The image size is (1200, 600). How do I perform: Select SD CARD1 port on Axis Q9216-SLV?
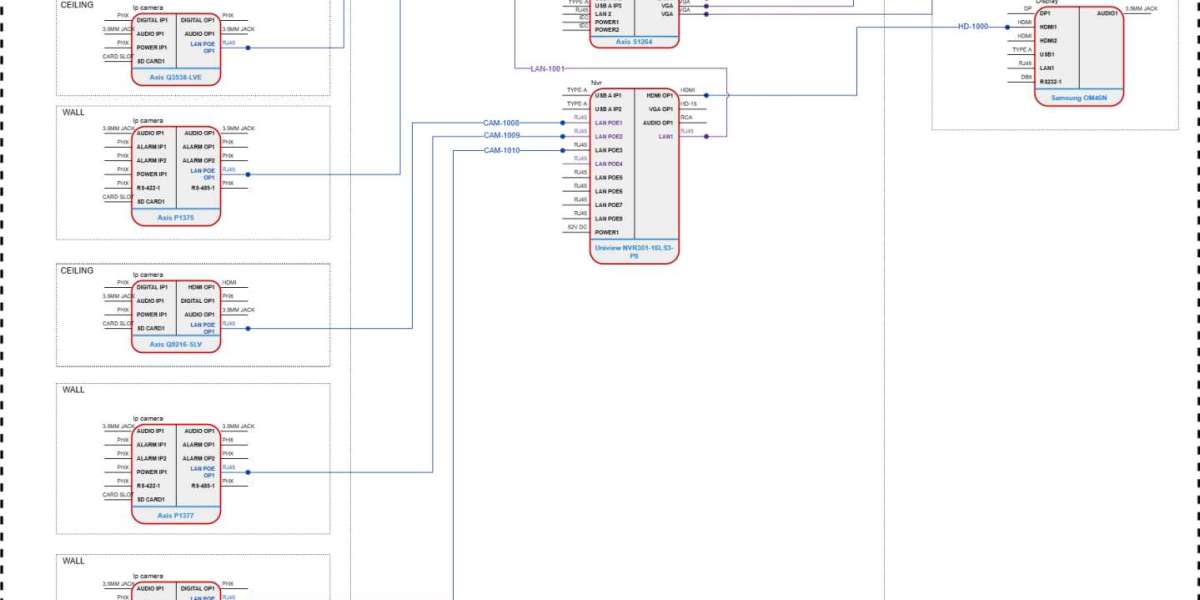tap(151, 328)
